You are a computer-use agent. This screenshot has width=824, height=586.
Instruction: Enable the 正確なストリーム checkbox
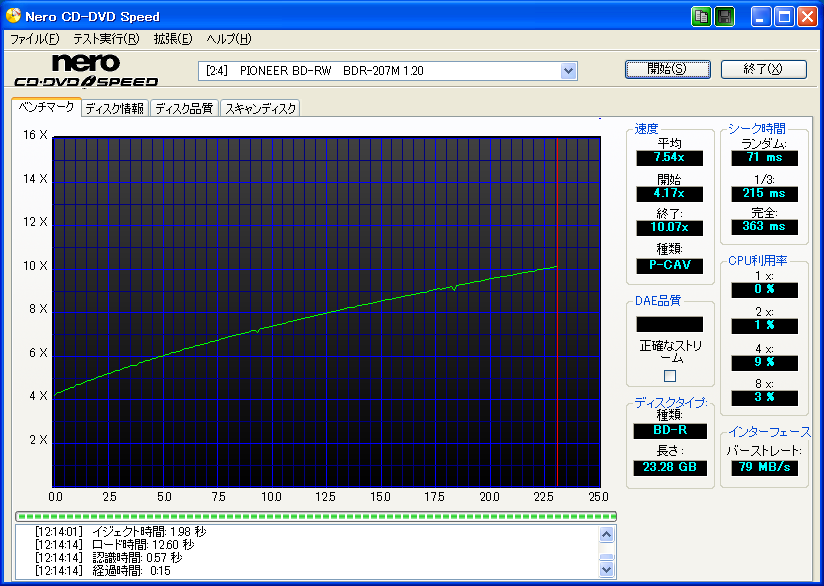click(x=670, y=375)
